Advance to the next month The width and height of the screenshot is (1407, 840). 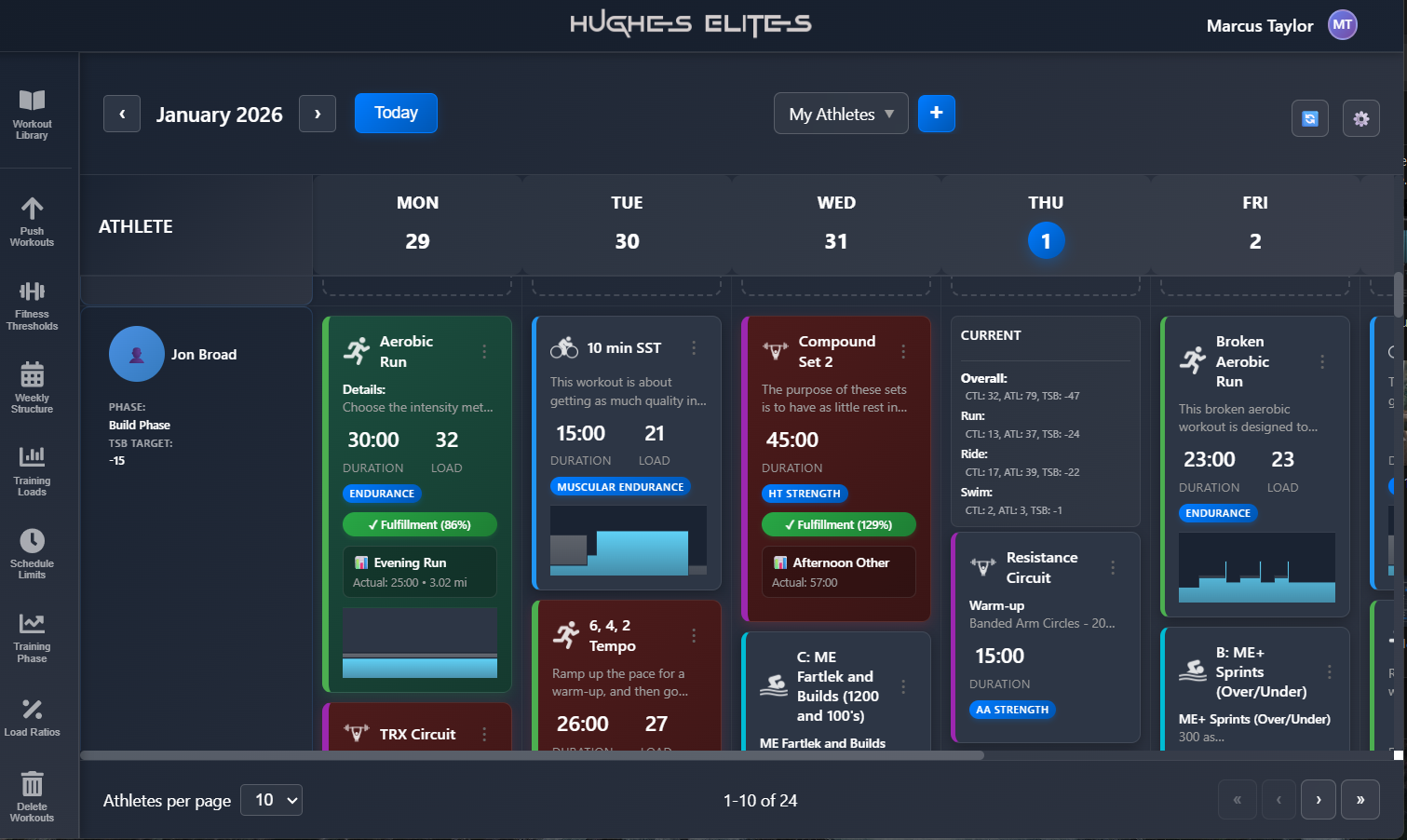(x=318, y=113)
